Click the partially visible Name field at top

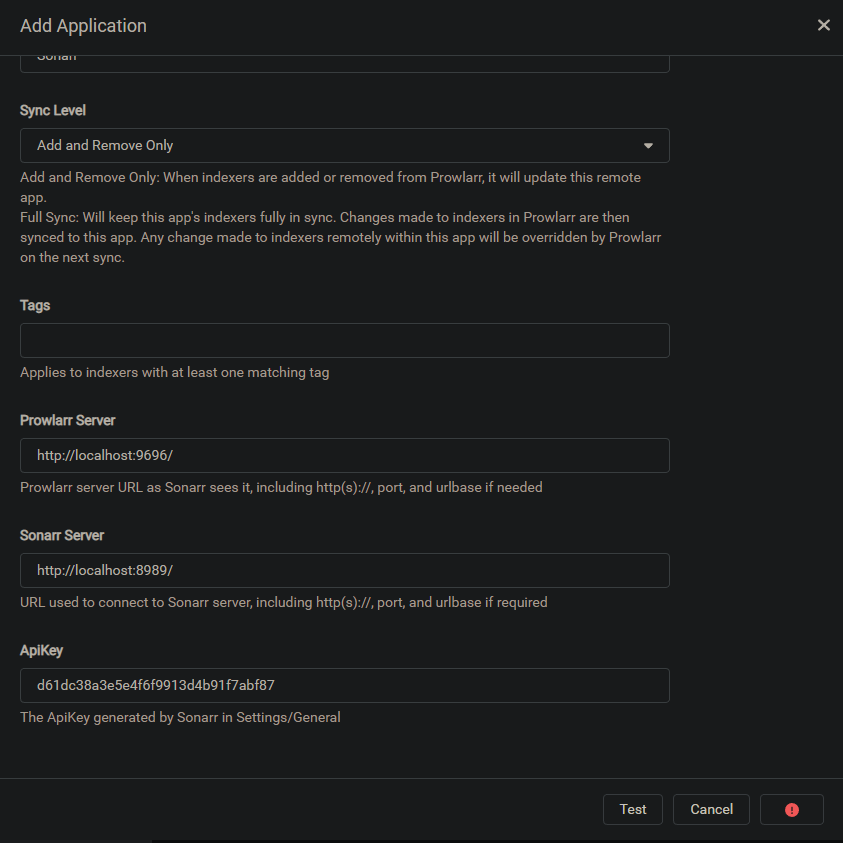pos(345,63)
